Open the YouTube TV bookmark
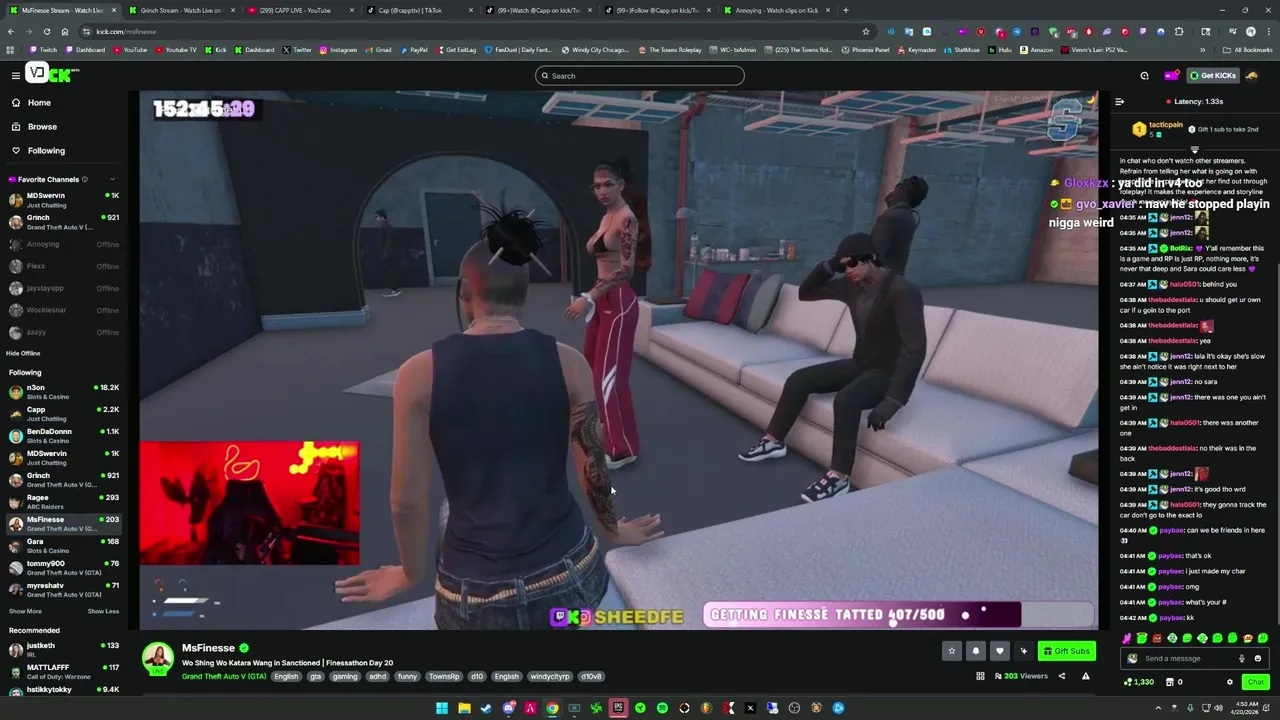This screenshot has height=720, width=1280. tap(176, 50)
